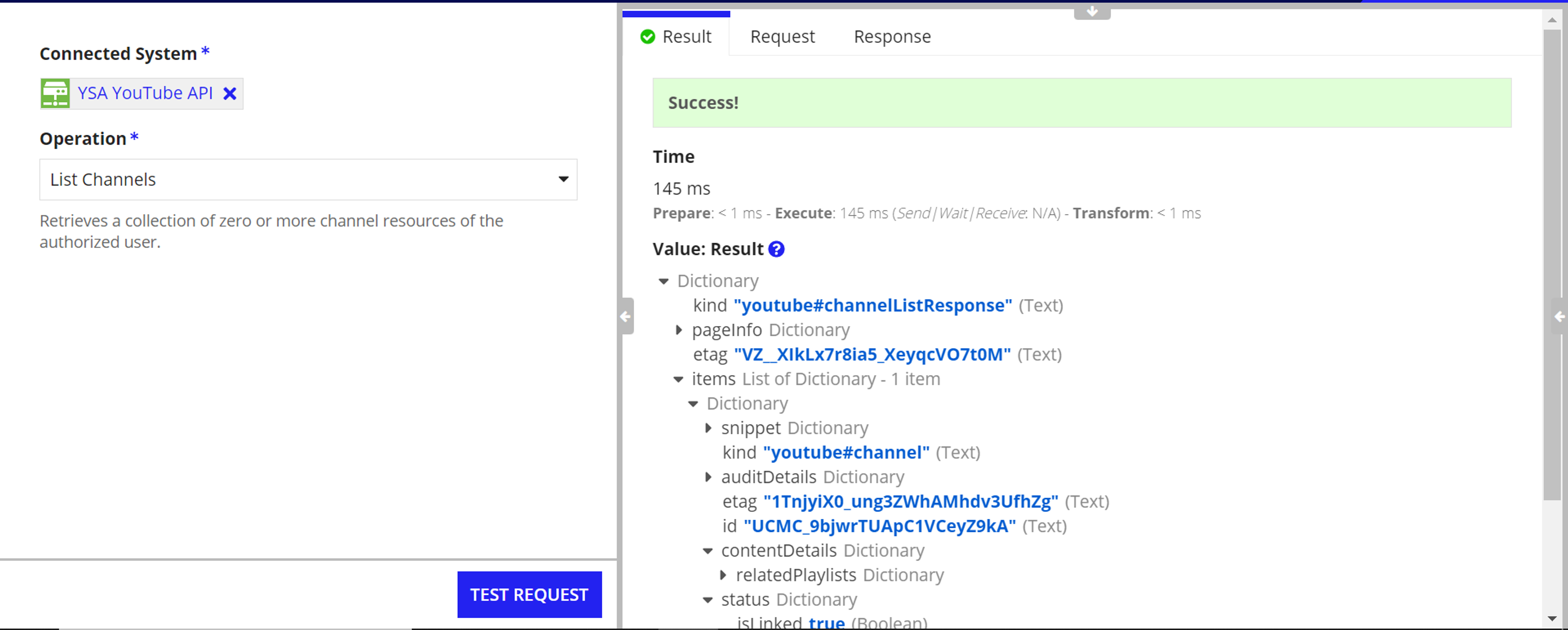Switch to the Result tab
The image size is (1568, 630).
pos(676,36)
